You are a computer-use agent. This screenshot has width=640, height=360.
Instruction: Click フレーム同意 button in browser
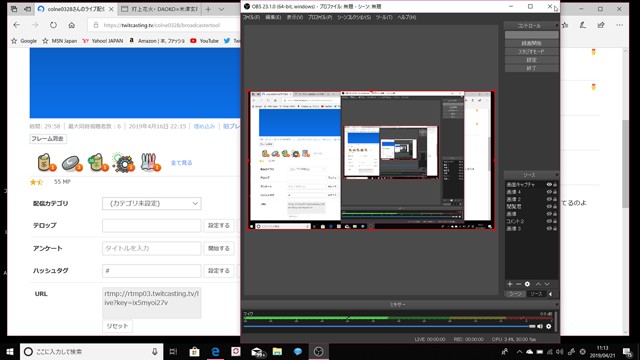tap(48, 139)
